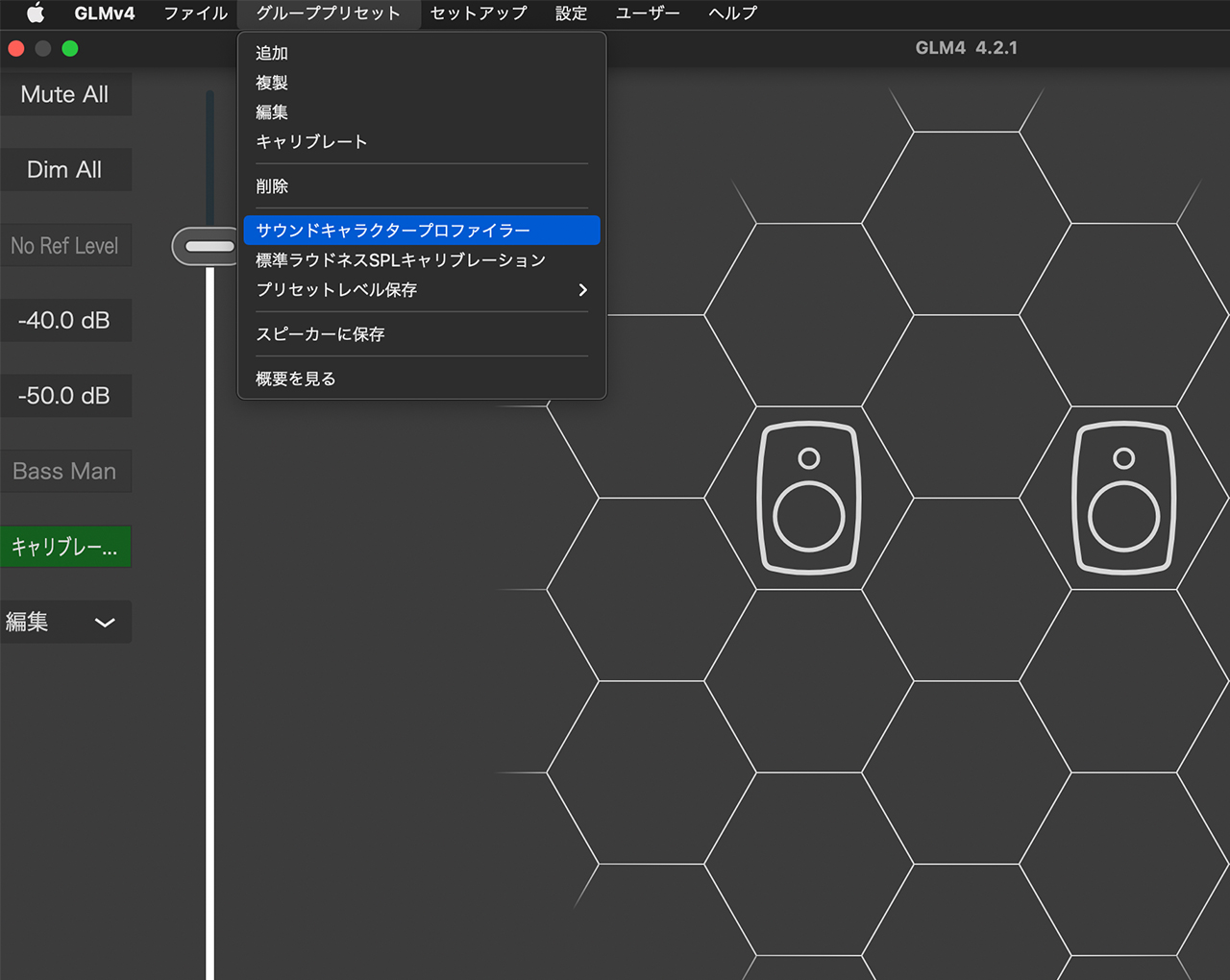Viewport: 1230px width, 980px height.
Task: Open the セットアップ menu
Action: coord(478,13)
